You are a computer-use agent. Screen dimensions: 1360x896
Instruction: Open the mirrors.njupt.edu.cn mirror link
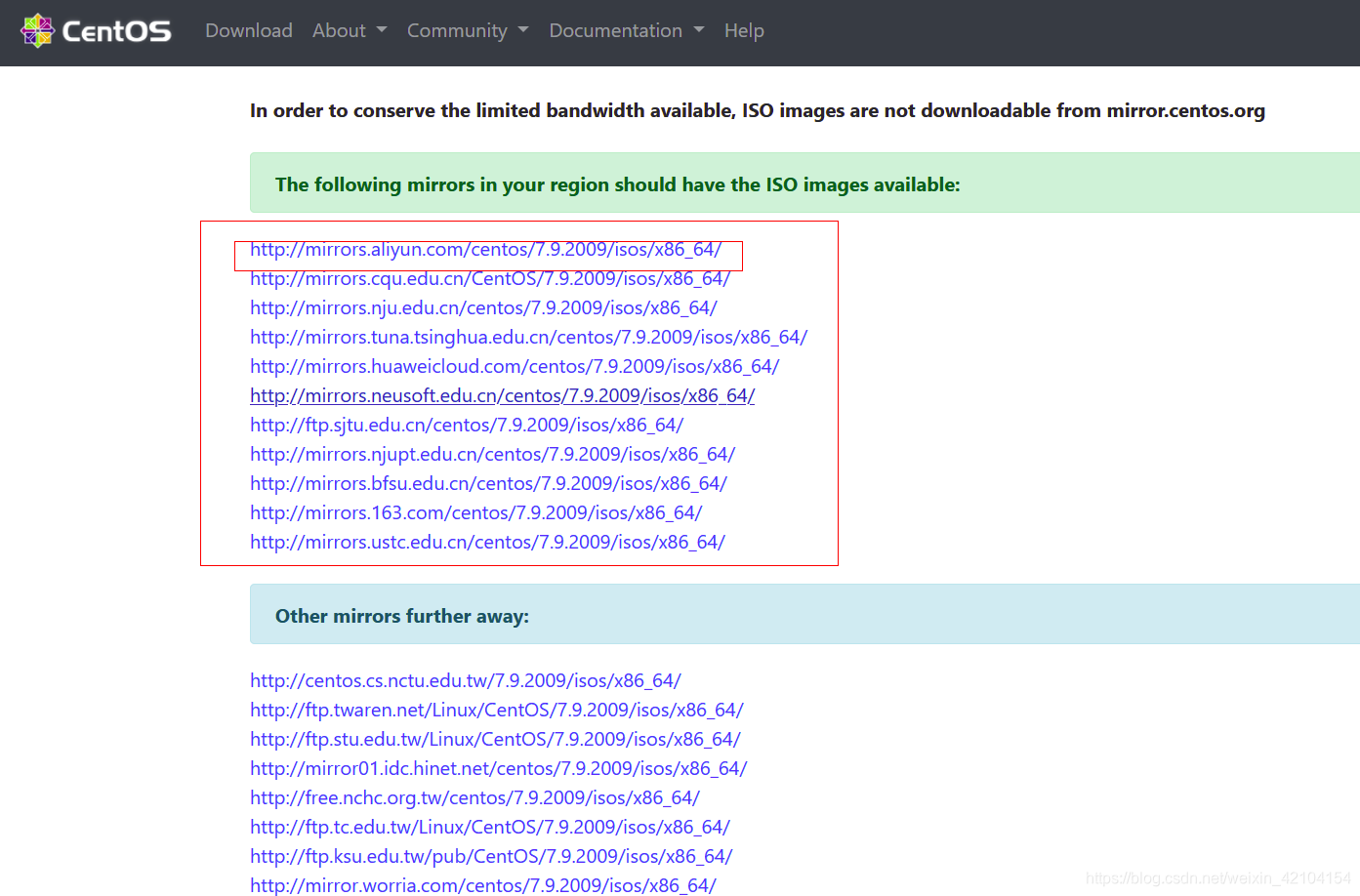(x=492, y=455)
